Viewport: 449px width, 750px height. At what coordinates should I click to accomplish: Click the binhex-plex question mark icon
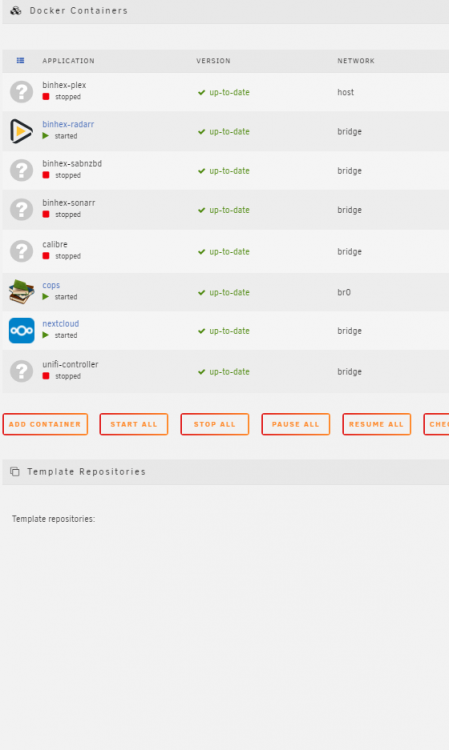tap(22, 92)
